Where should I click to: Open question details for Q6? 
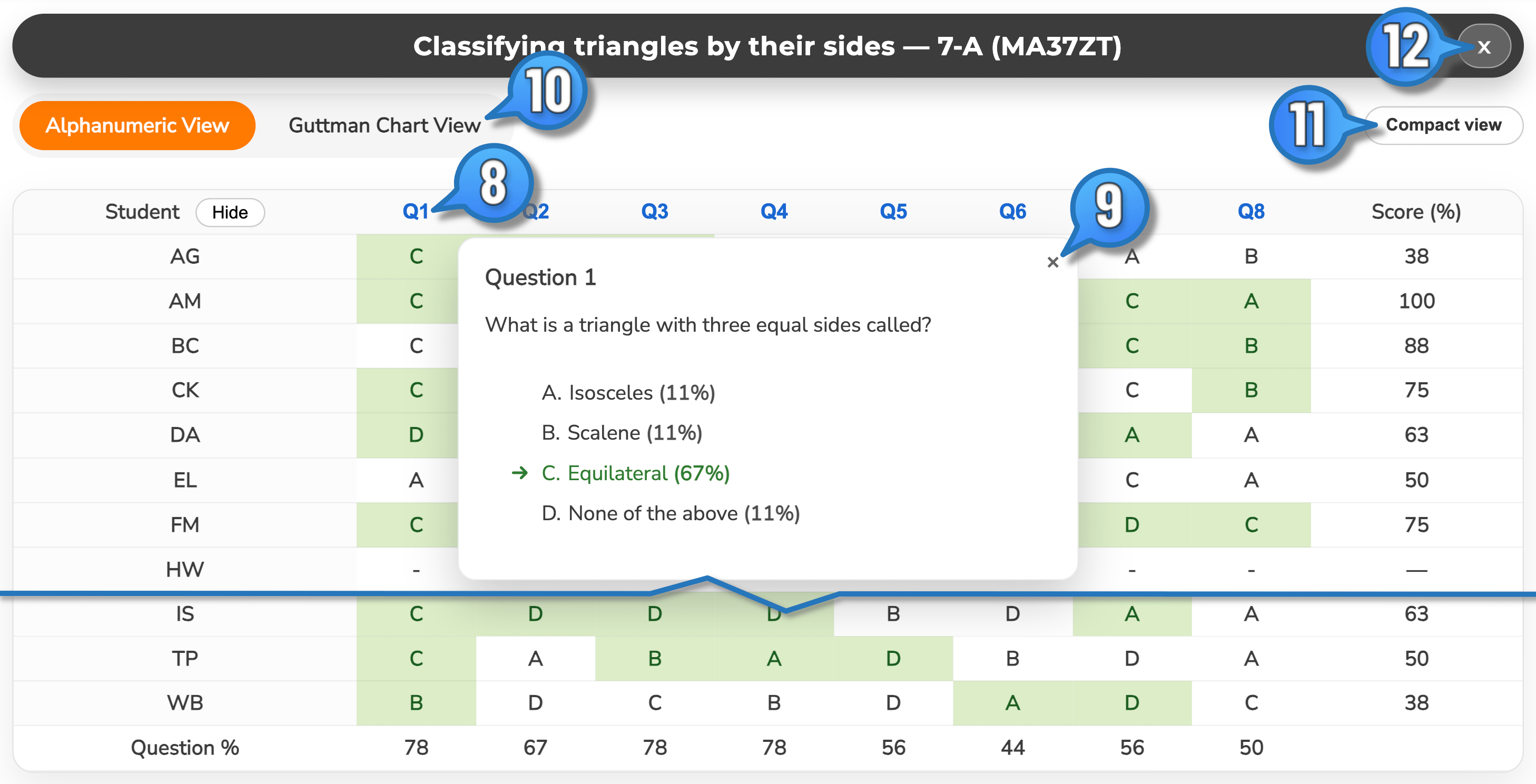pos(1012,211)
